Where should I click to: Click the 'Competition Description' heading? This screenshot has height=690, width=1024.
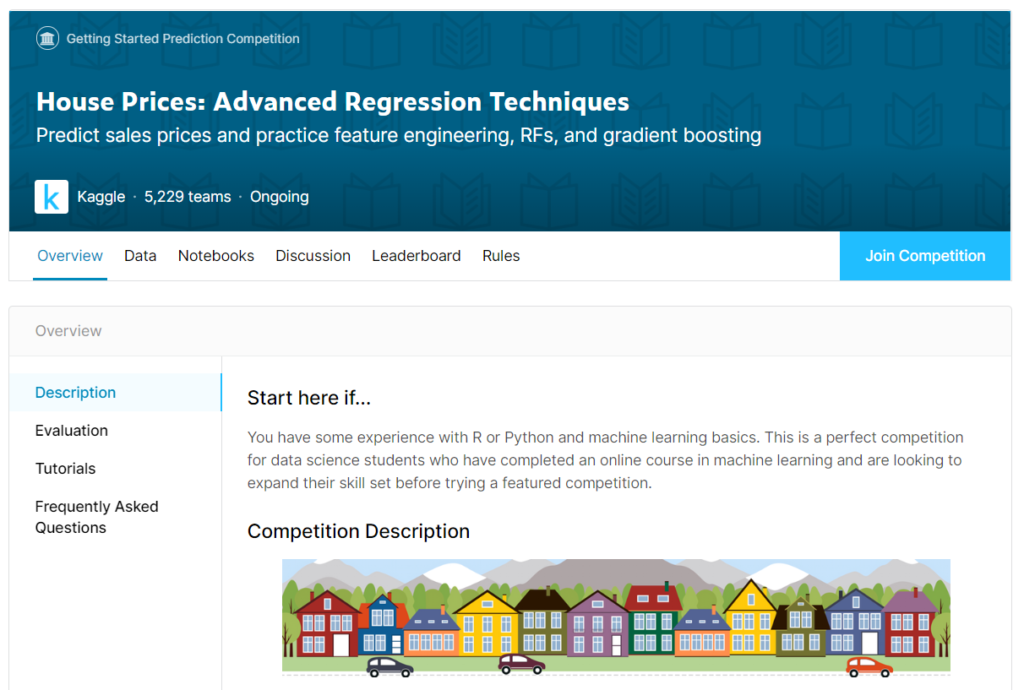359,531
